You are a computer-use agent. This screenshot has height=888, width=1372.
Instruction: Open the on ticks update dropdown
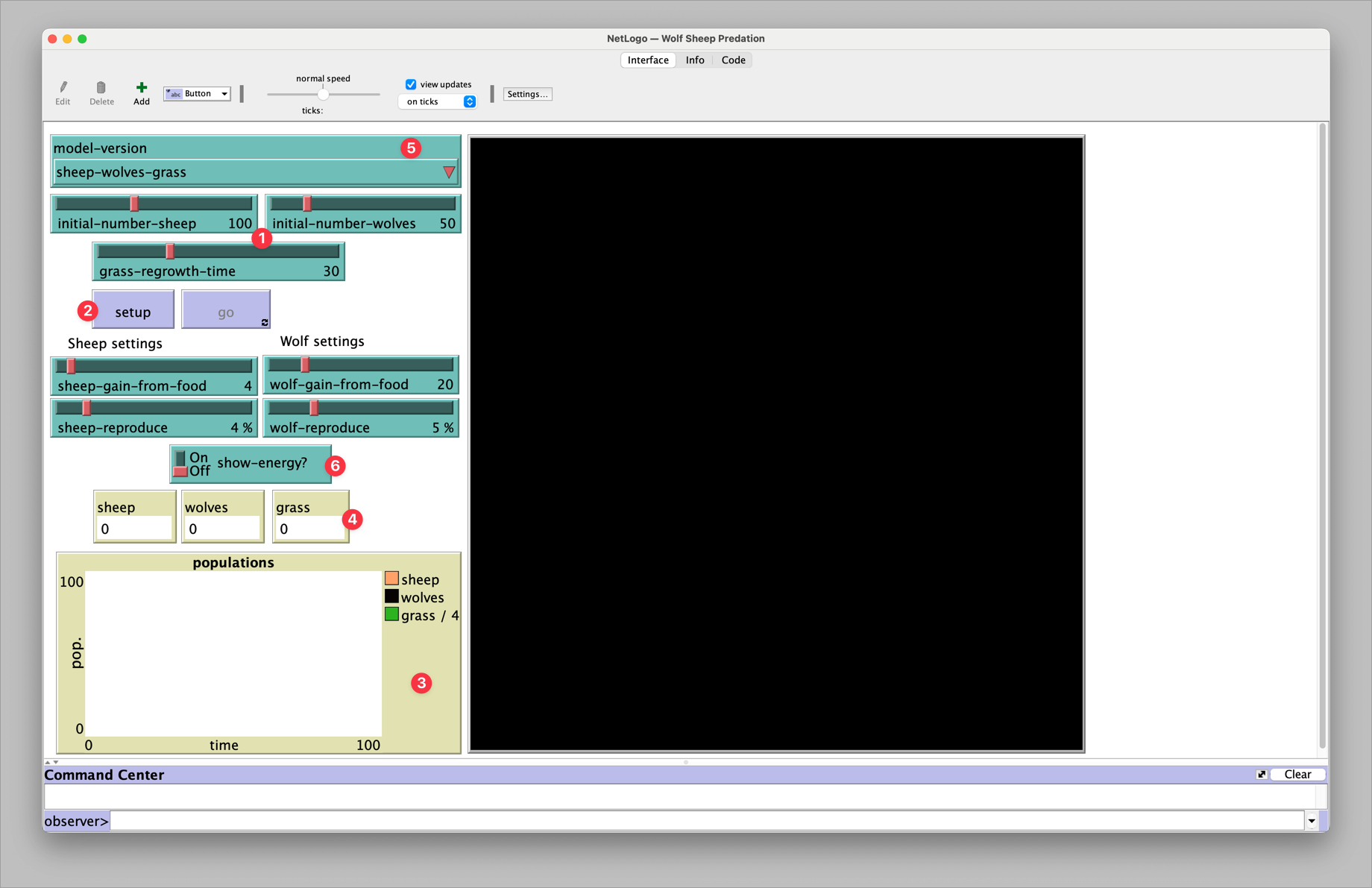pos(469,101)
